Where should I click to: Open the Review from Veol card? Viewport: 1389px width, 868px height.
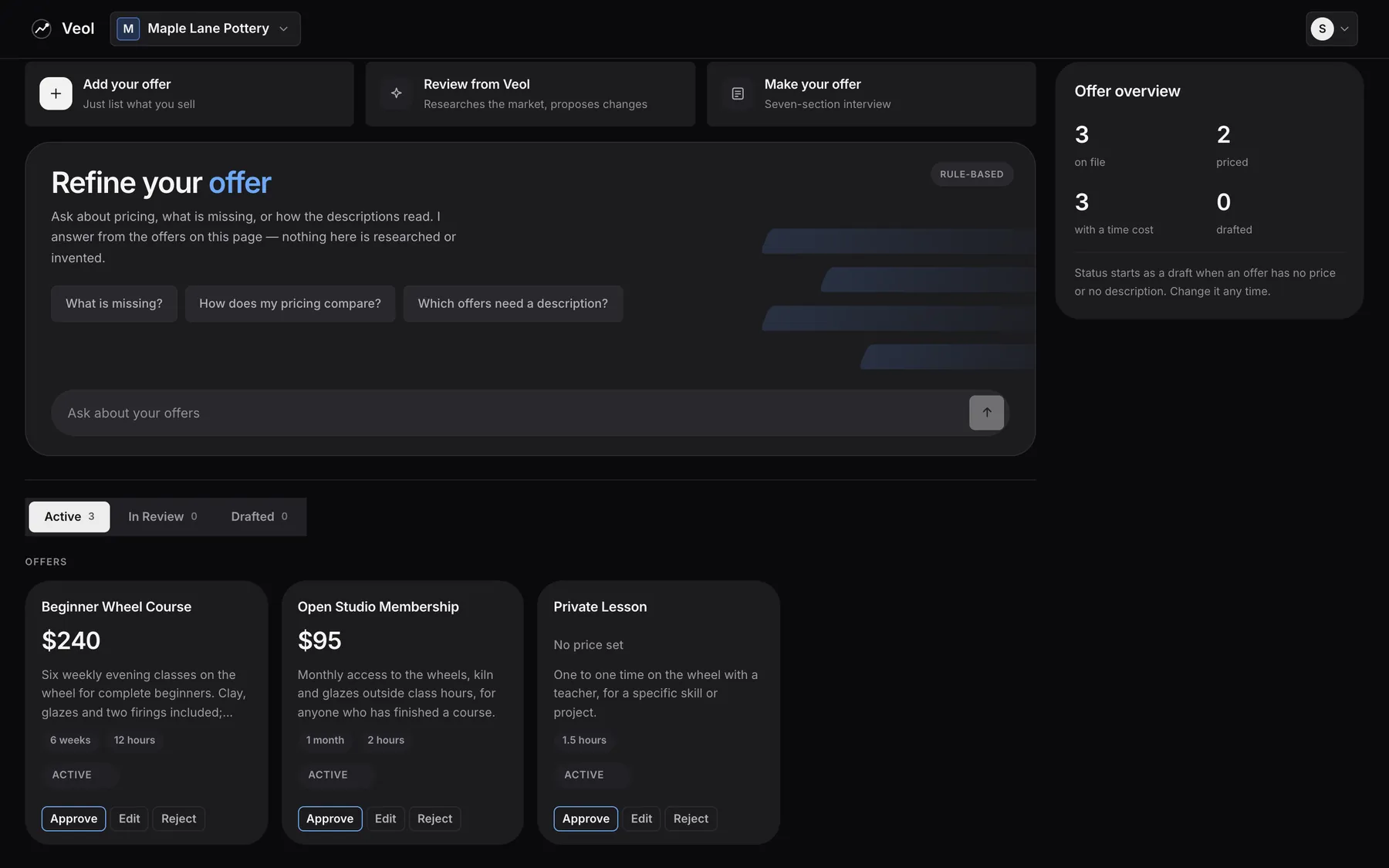[530, 93]
